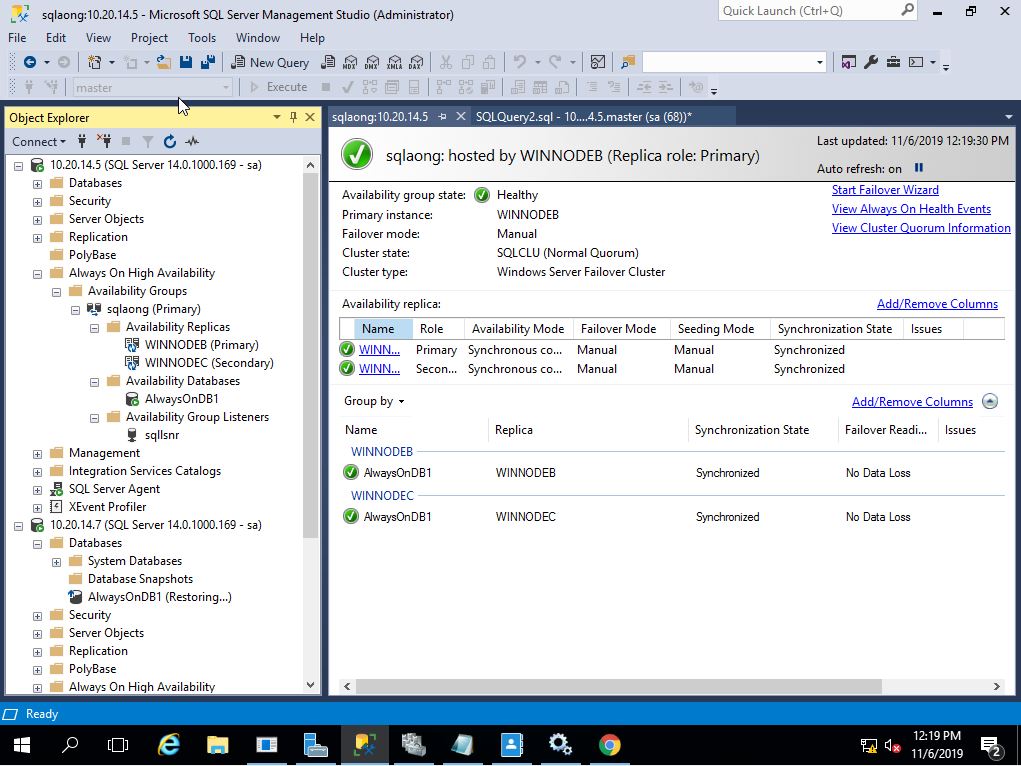Click the DAX query icon
Image resolution: width=1021 pixels, height=766 pixels.
[416, 62]
